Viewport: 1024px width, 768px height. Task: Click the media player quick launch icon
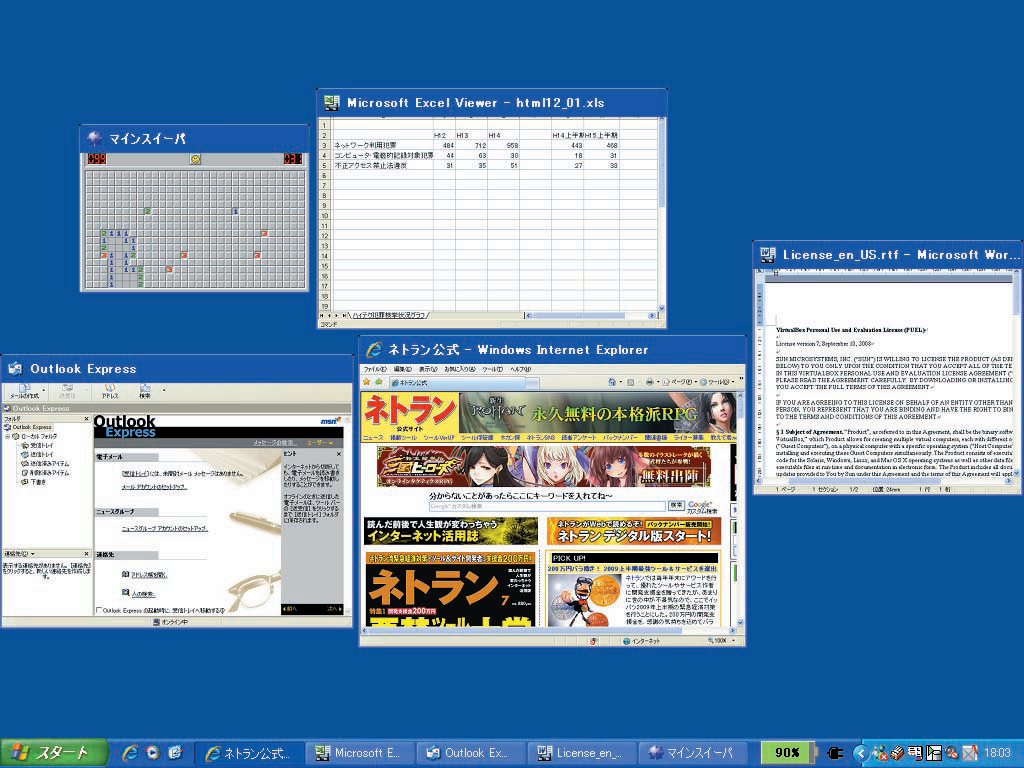(x=153, y=753)
